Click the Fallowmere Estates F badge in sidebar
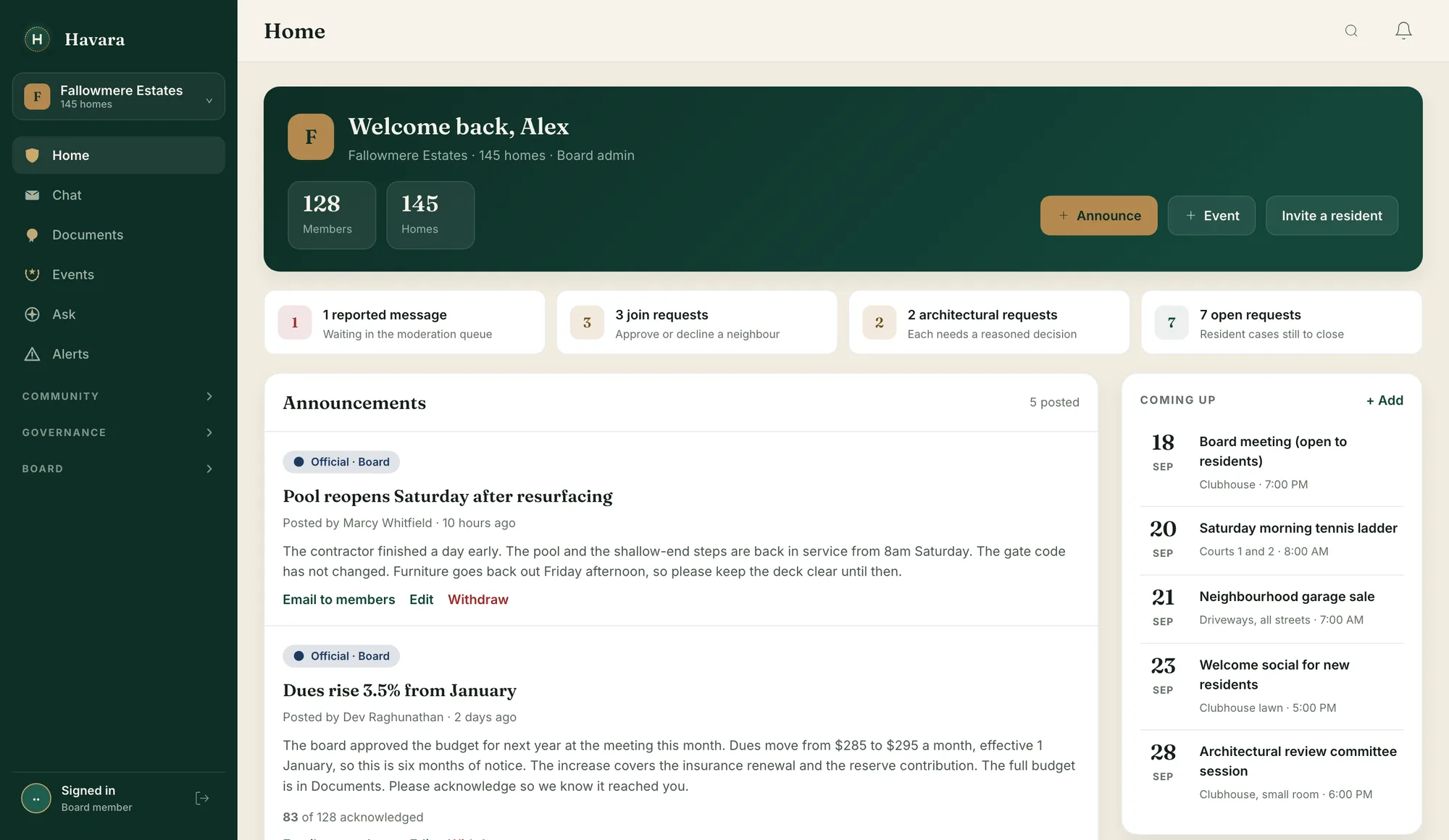The height and width of the screenshot is (840, 1449). (x=37, y=96)
